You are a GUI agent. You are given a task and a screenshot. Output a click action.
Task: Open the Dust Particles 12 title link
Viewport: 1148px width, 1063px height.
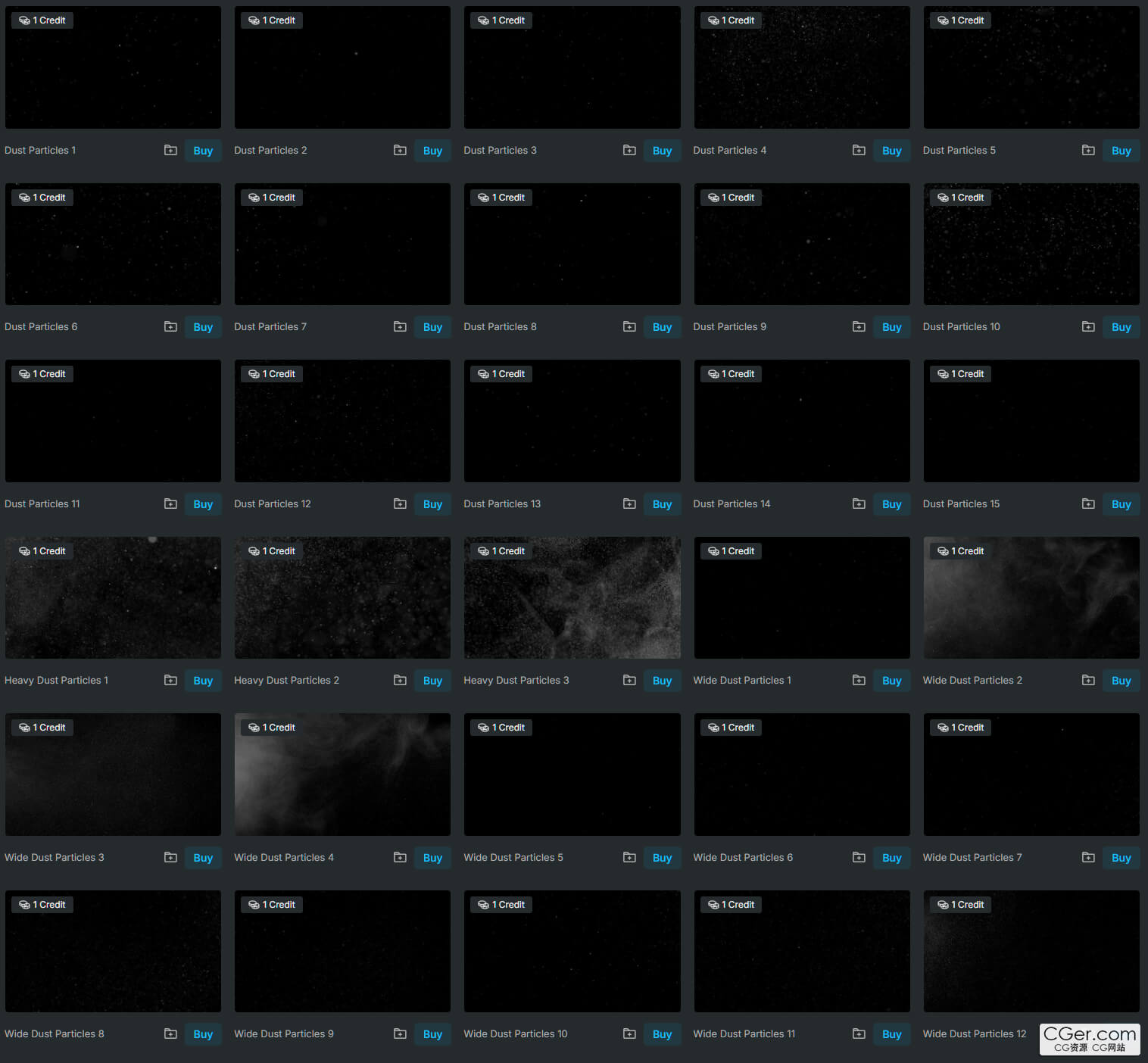[273, 503]
